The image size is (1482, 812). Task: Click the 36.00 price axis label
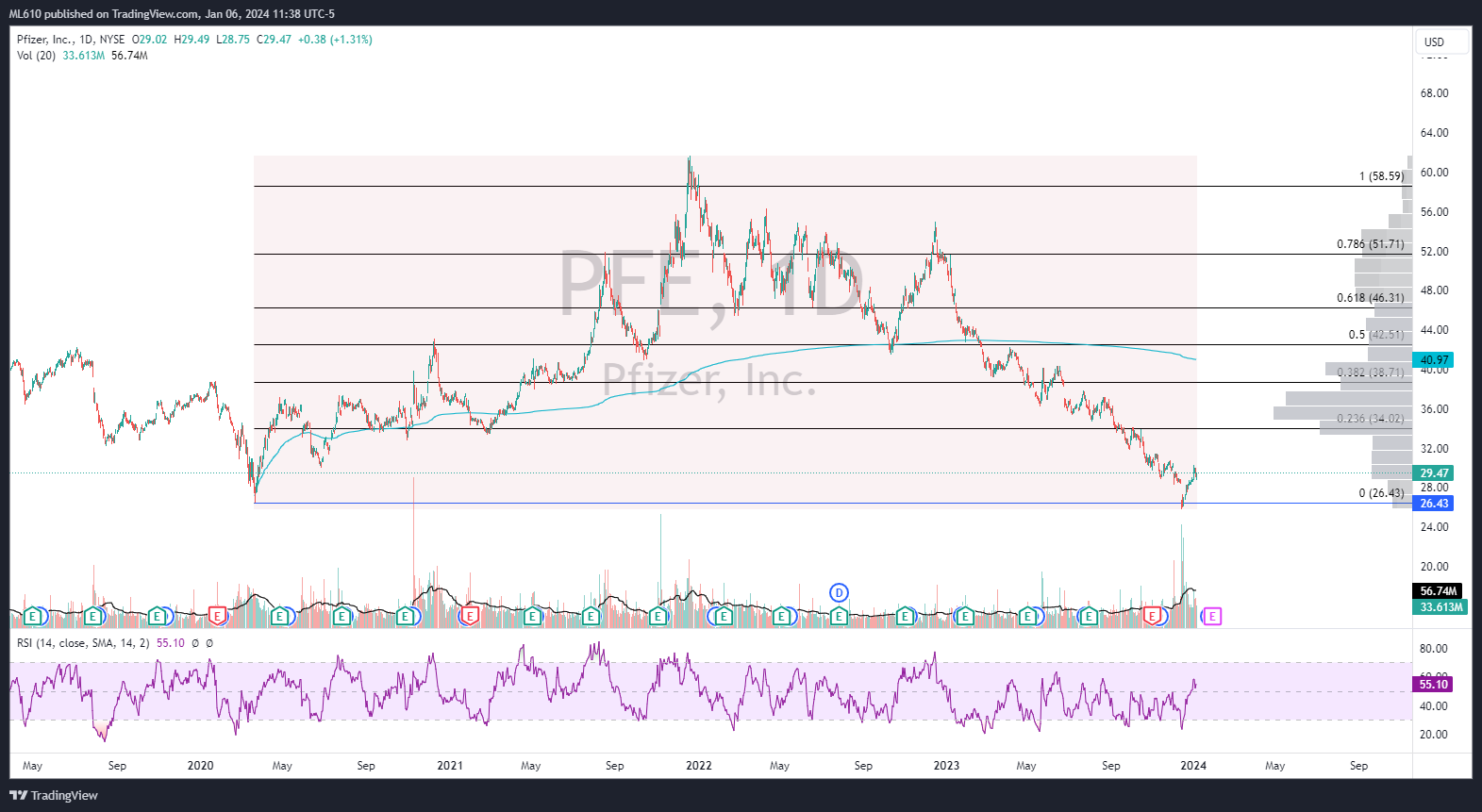[1434, 409]
